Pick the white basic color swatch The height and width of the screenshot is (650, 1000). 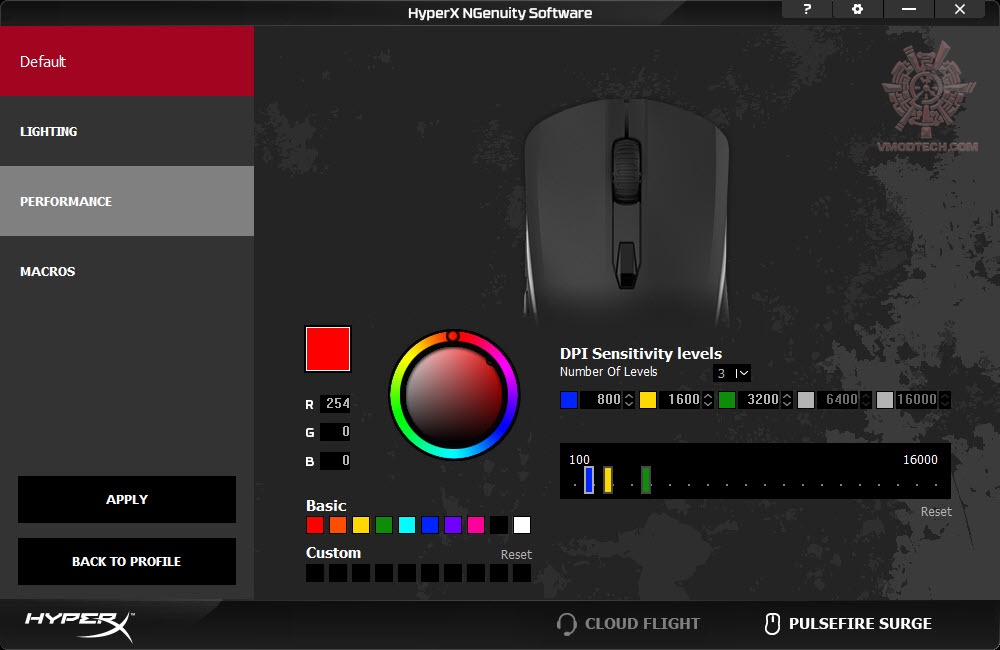tap(522, 525)
